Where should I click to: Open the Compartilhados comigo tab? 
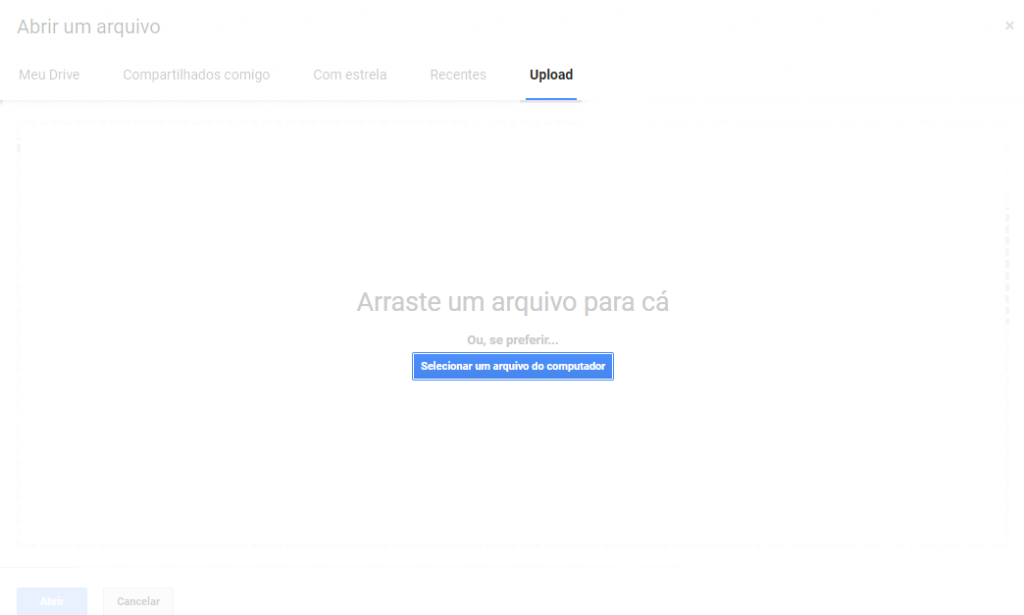196,74
